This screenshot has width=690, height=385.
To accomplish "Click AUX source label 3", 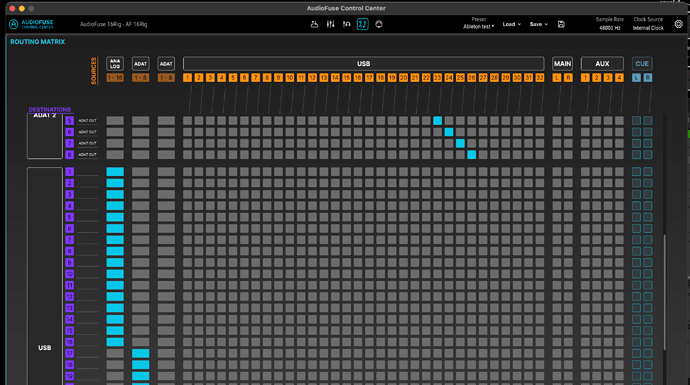I will (x=608, y=78).
